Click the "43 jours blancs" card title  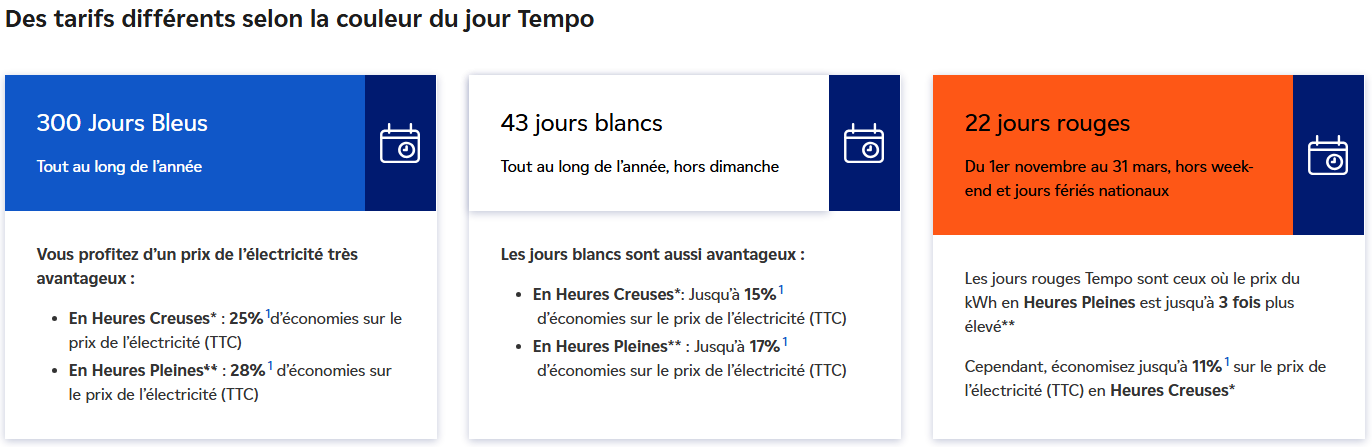[581, 123]
